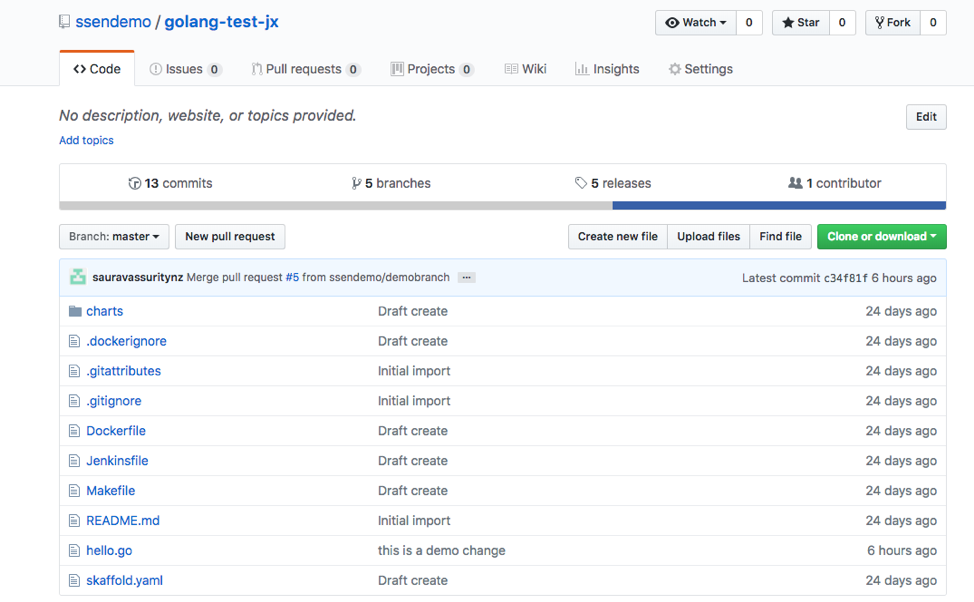Open the README.md file
This screenshot has width=974, height=602.
coord(123,521)
